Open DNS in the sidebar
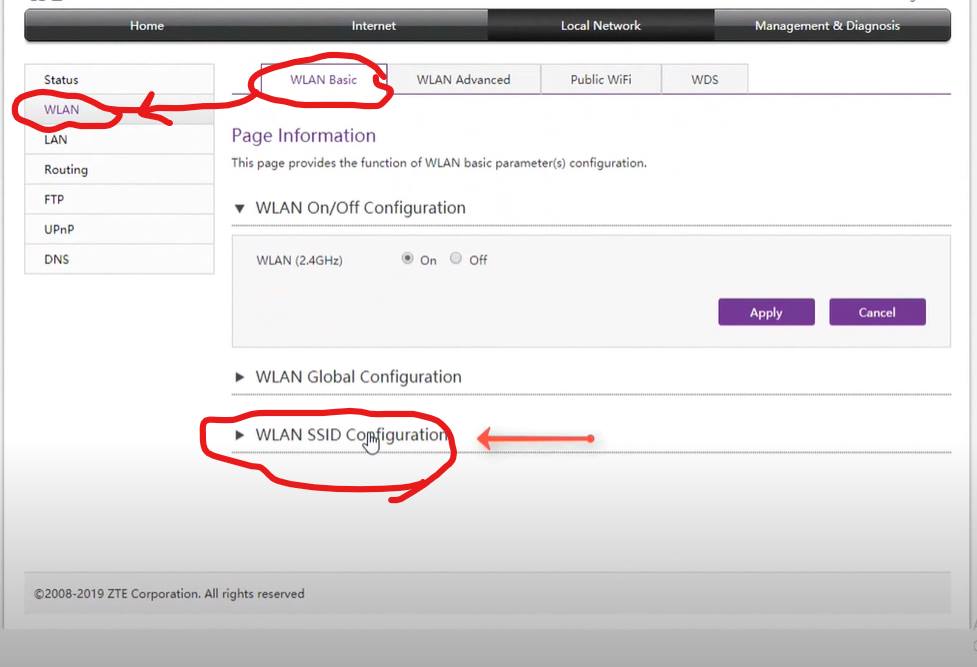Viewport: 977px width, 667px height. [x=56, y=260]
